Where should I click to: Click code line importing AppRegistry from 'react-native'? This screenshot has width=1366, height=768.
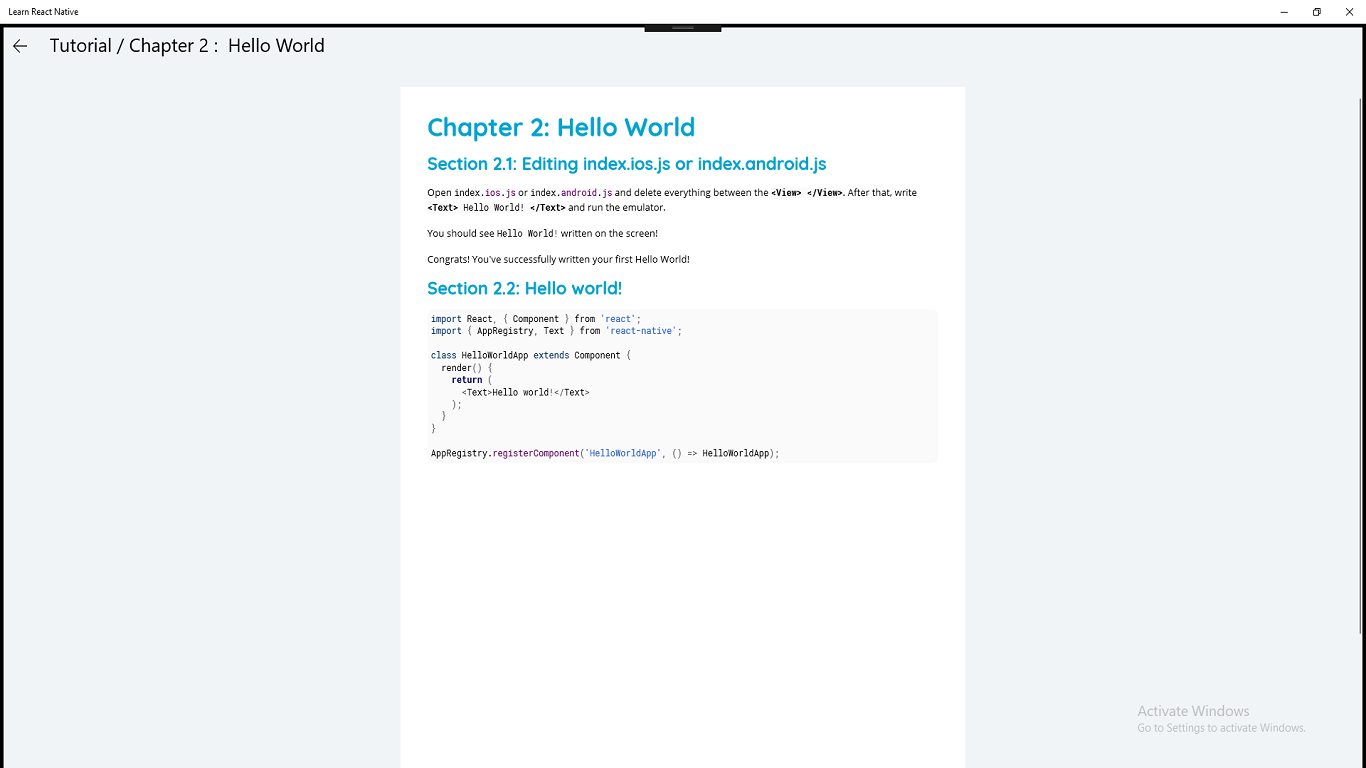556,331
